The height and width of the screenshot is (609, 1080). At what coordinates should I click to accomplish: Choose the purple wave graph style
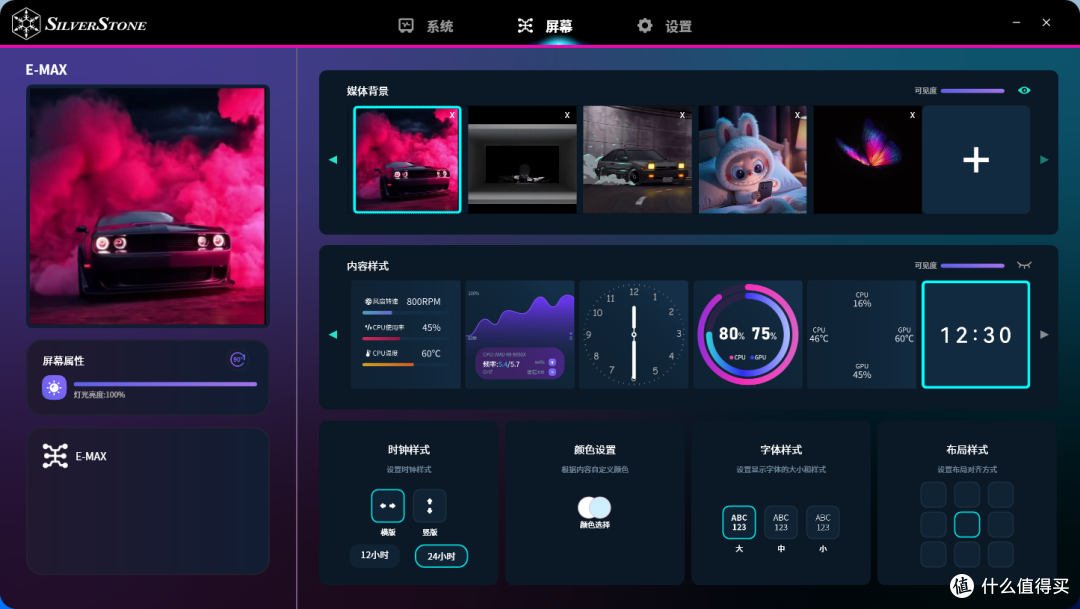(520, 335)
